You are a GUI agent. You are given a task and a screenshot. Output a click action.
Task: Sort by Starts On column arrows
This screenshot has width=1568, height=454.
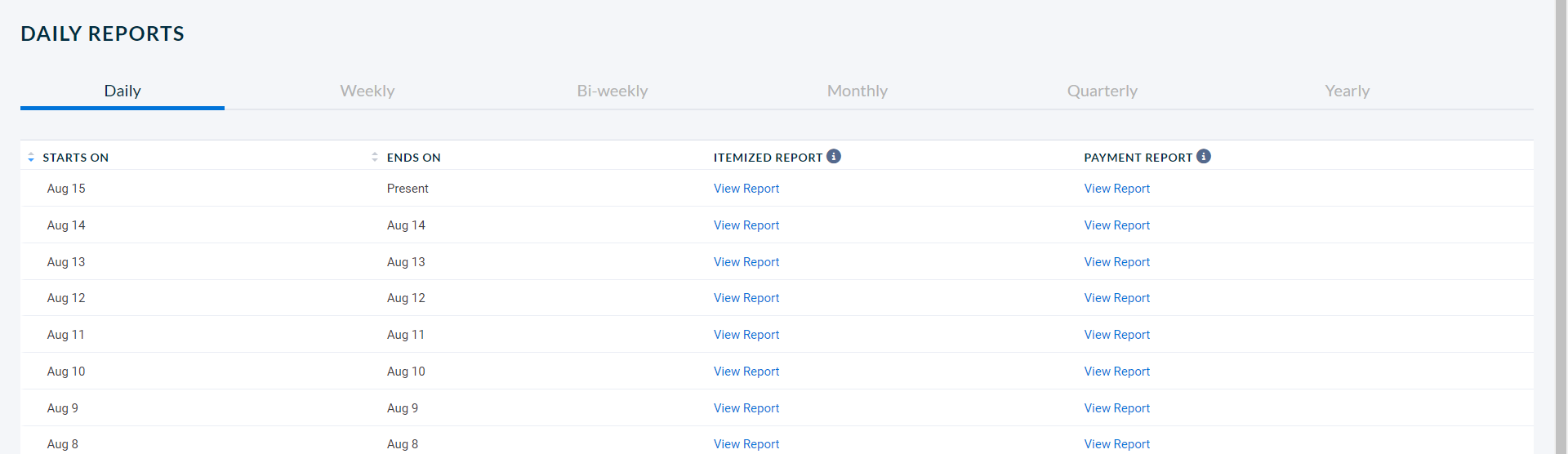31,158
